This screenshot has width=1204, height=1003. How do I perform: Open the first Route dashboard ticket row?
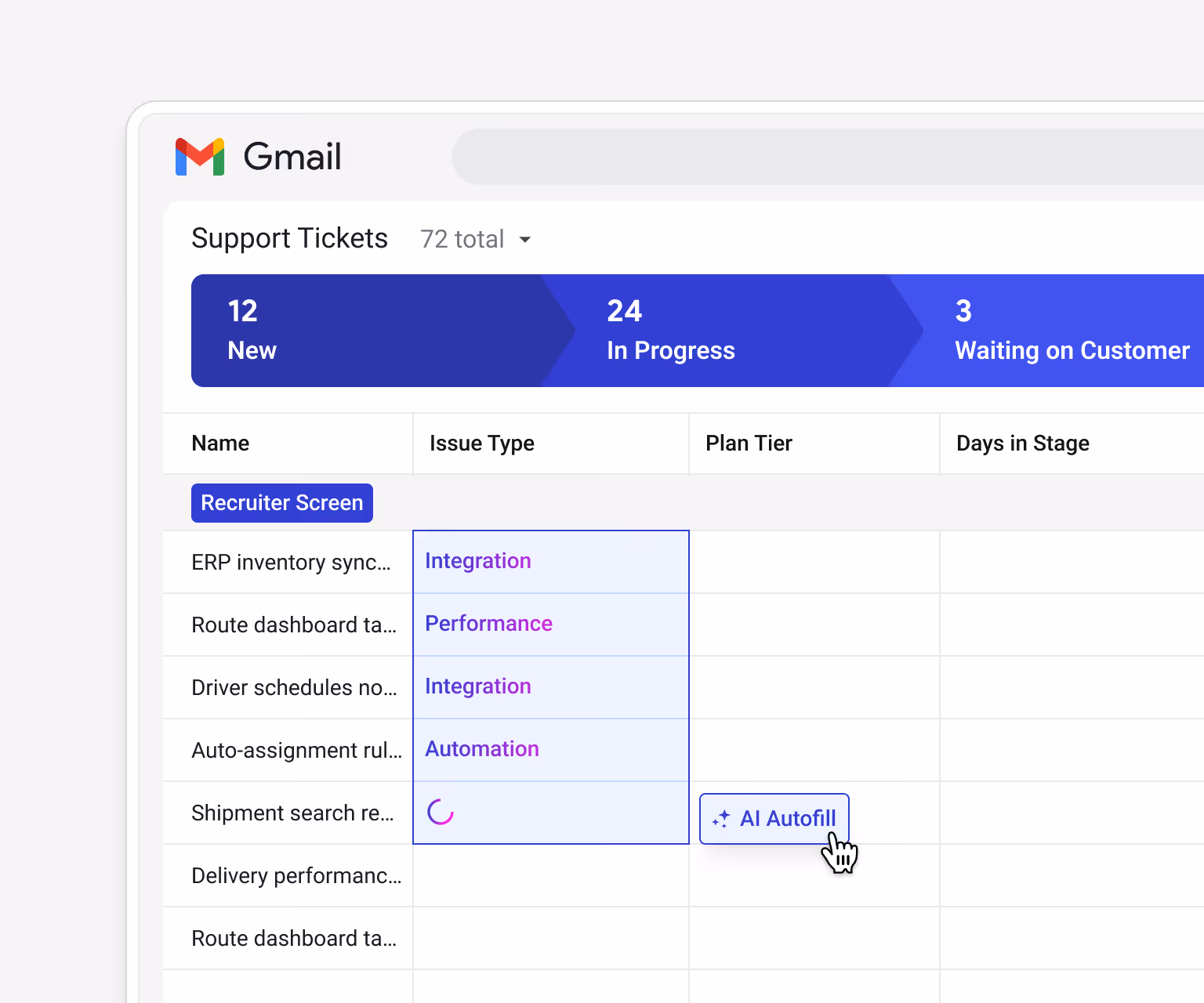294,625
